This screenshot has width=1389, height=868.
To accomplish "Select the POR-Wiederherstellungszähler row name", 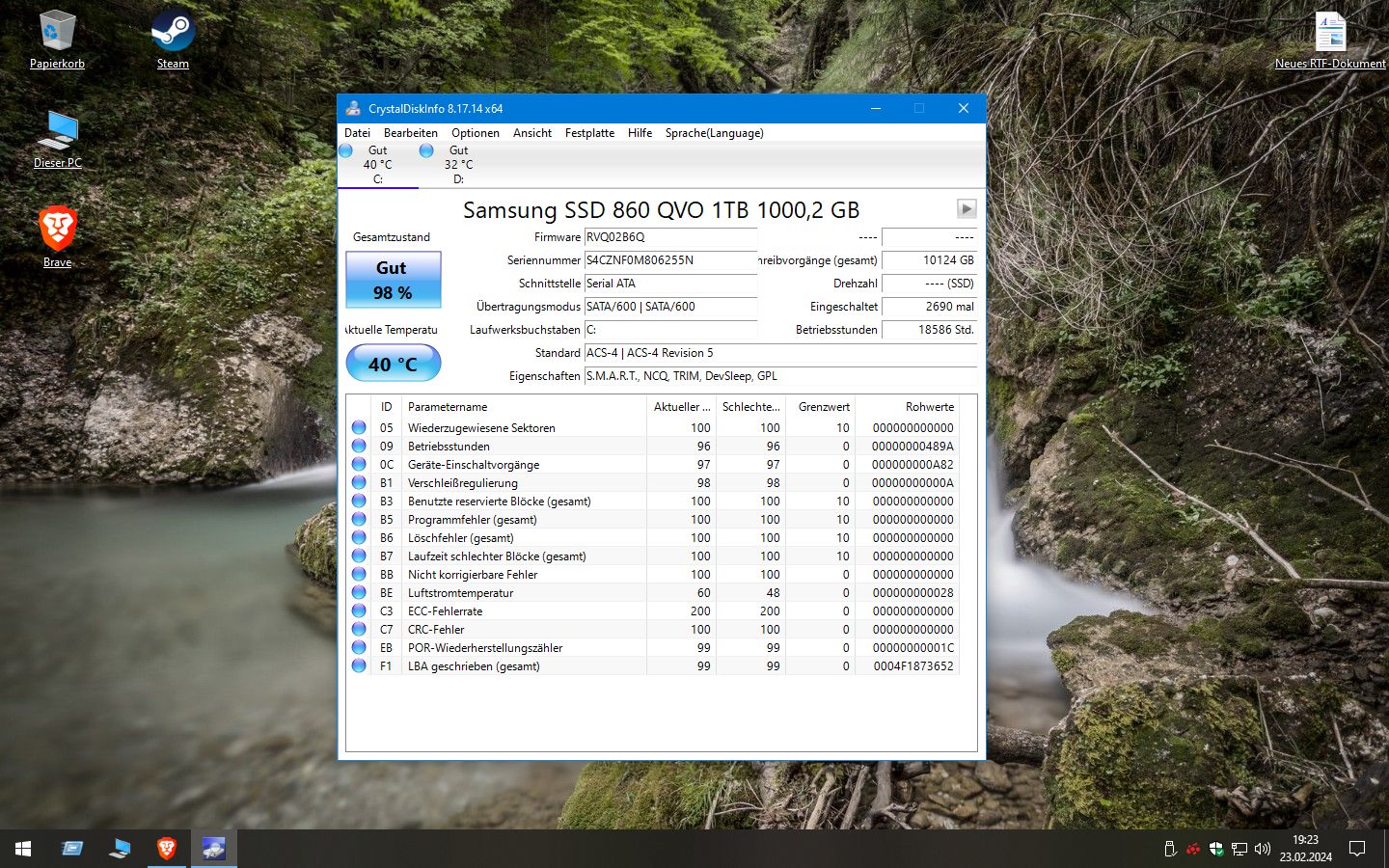I will click(x=484, y=648).
